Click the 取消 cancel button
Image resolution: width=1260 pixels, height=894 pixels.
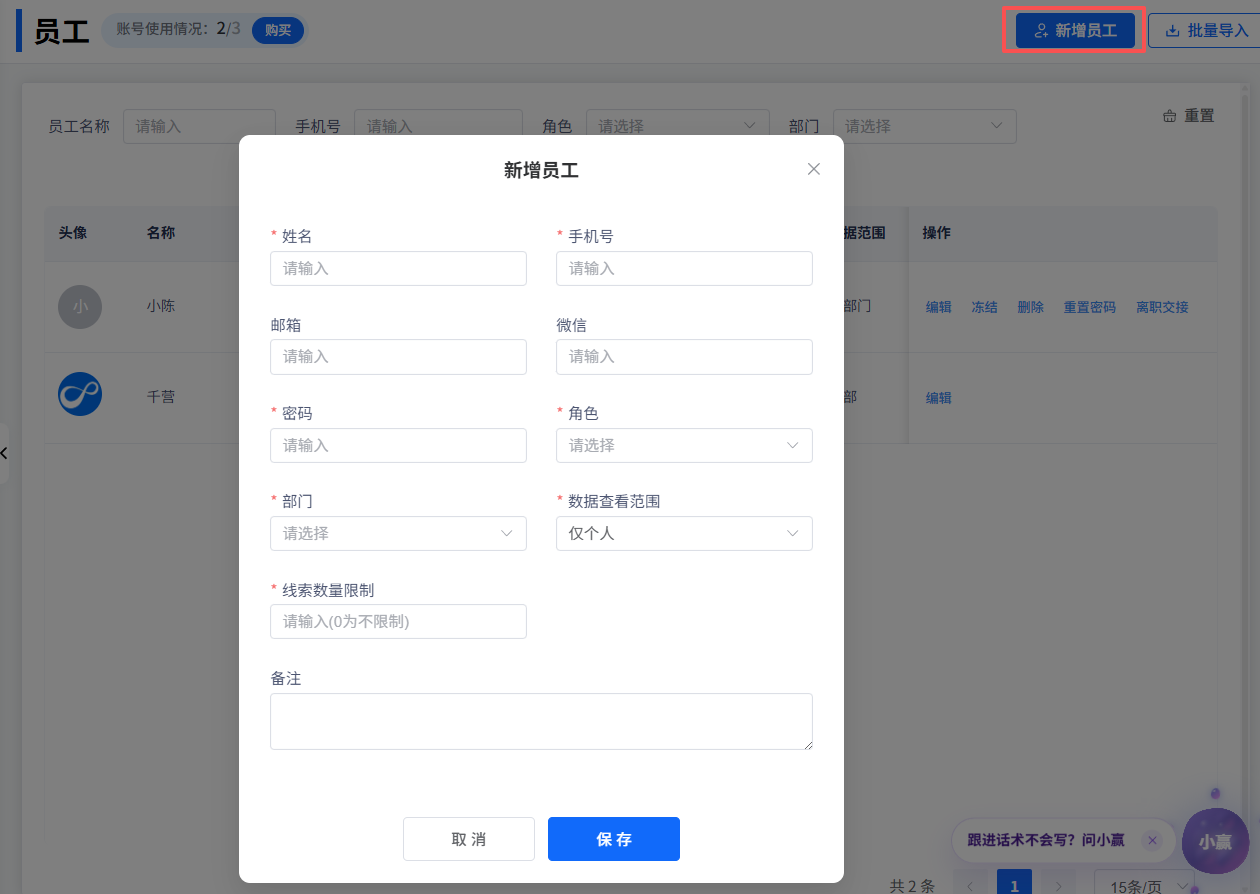pos(468,839)
